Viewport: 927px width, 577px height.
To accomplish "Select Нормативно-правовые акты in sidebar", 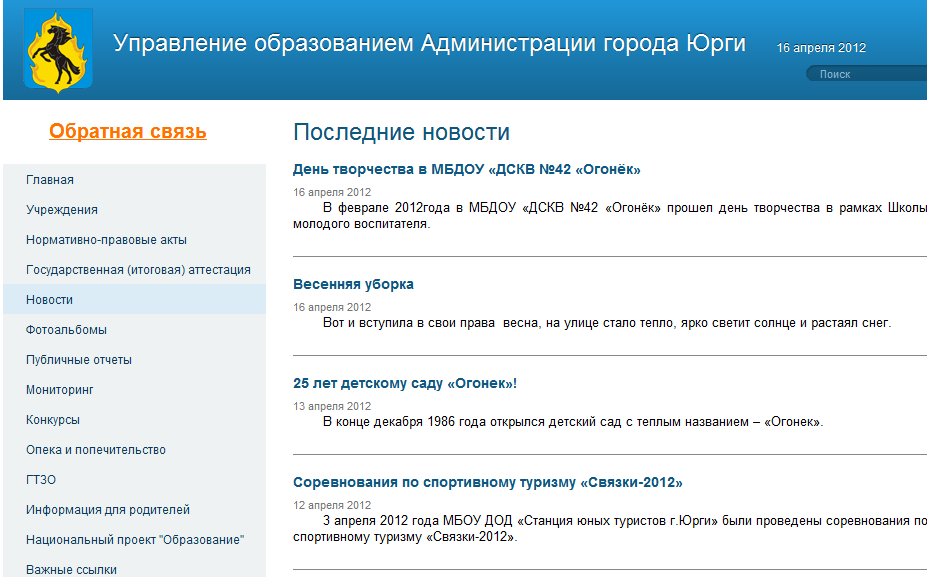I will click(106, 240).
